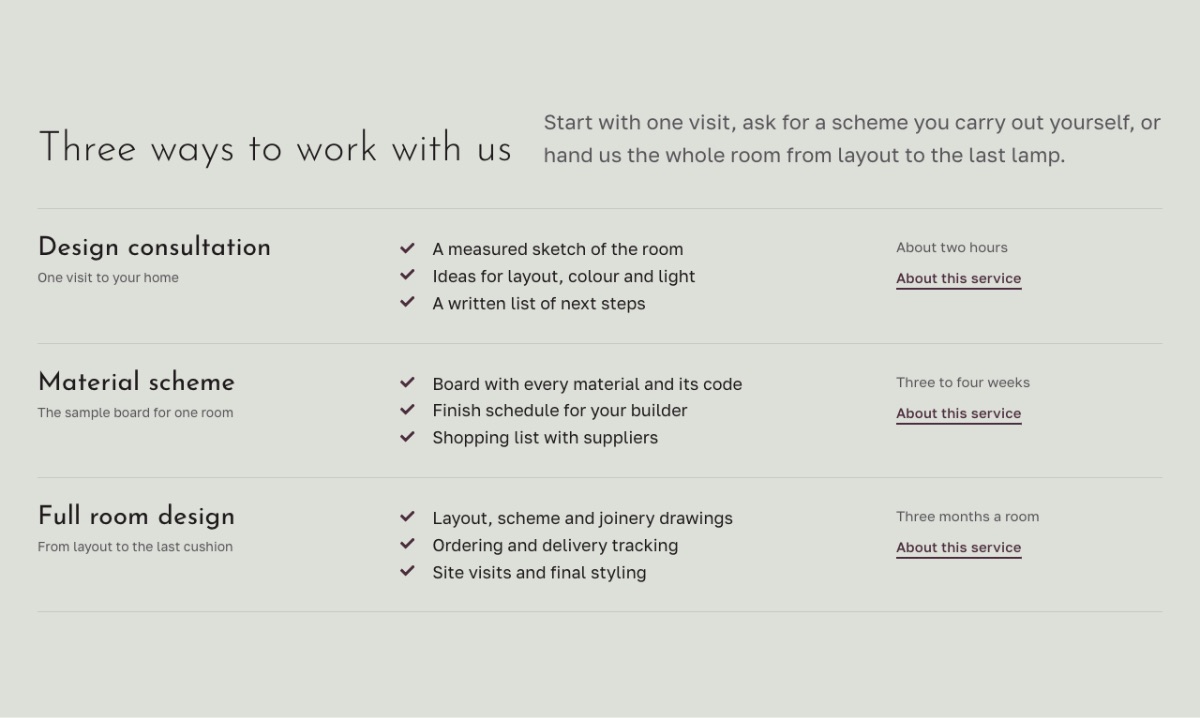Click the 'Three months a room' duration text

[967, 517]
